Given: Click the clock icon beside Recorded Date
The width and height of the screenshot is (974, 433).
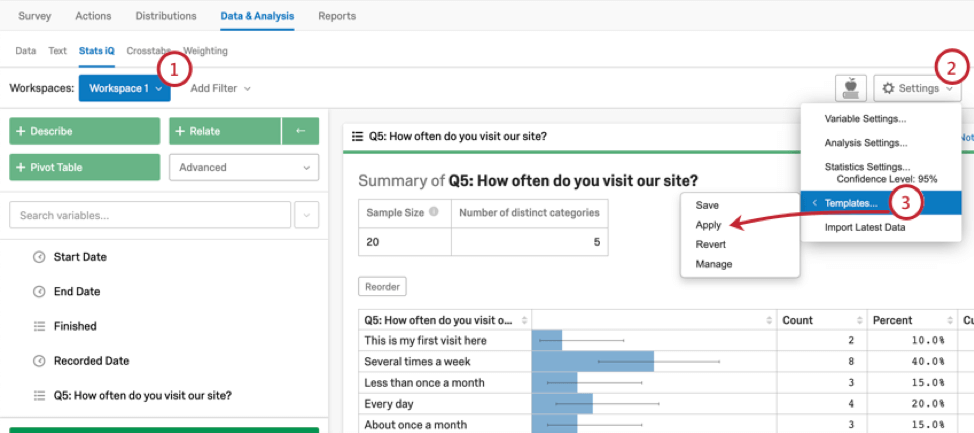Looking at the screenshot, I should pos(39,361).
